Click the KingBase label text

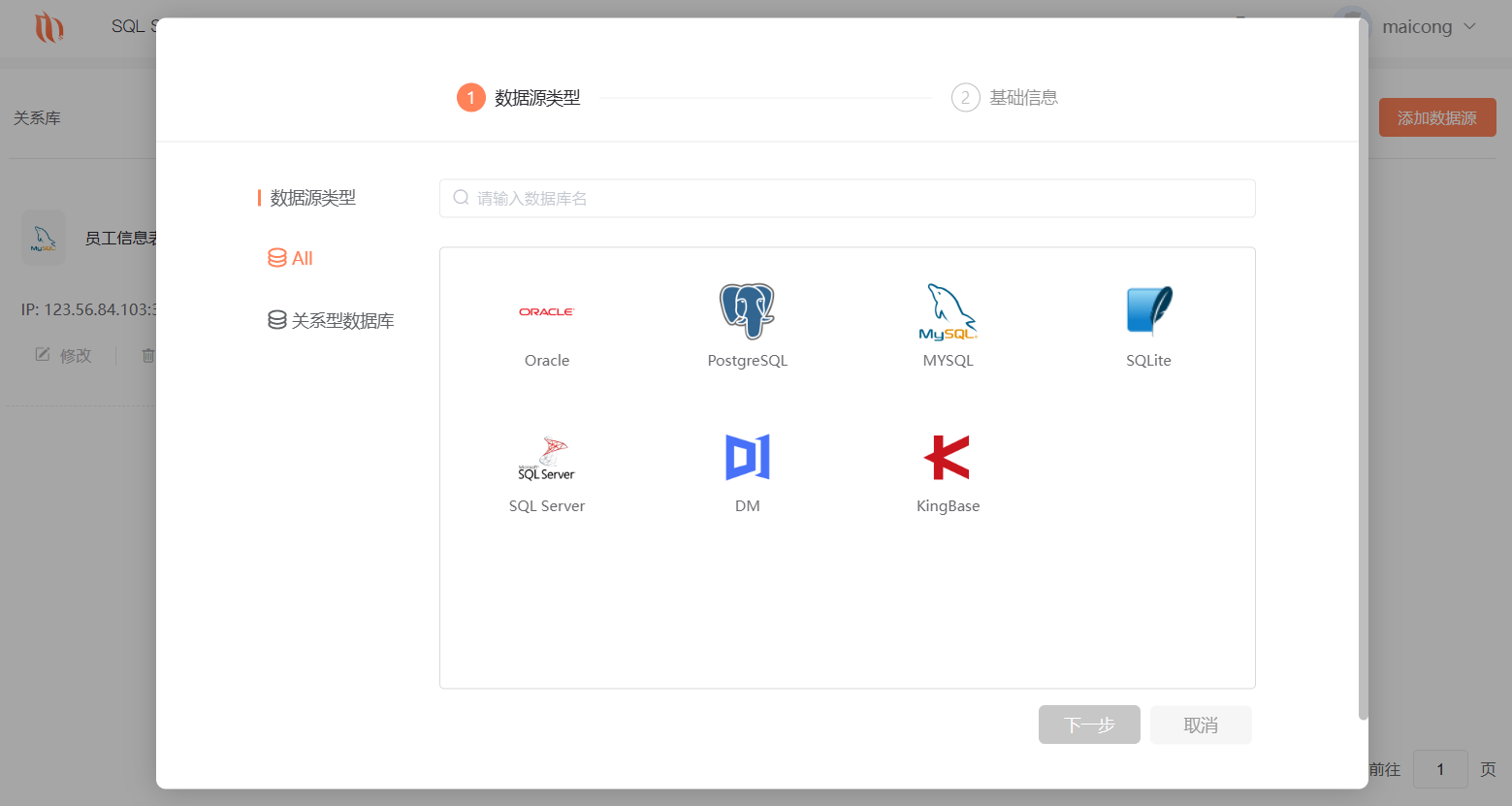click(949, 505)
